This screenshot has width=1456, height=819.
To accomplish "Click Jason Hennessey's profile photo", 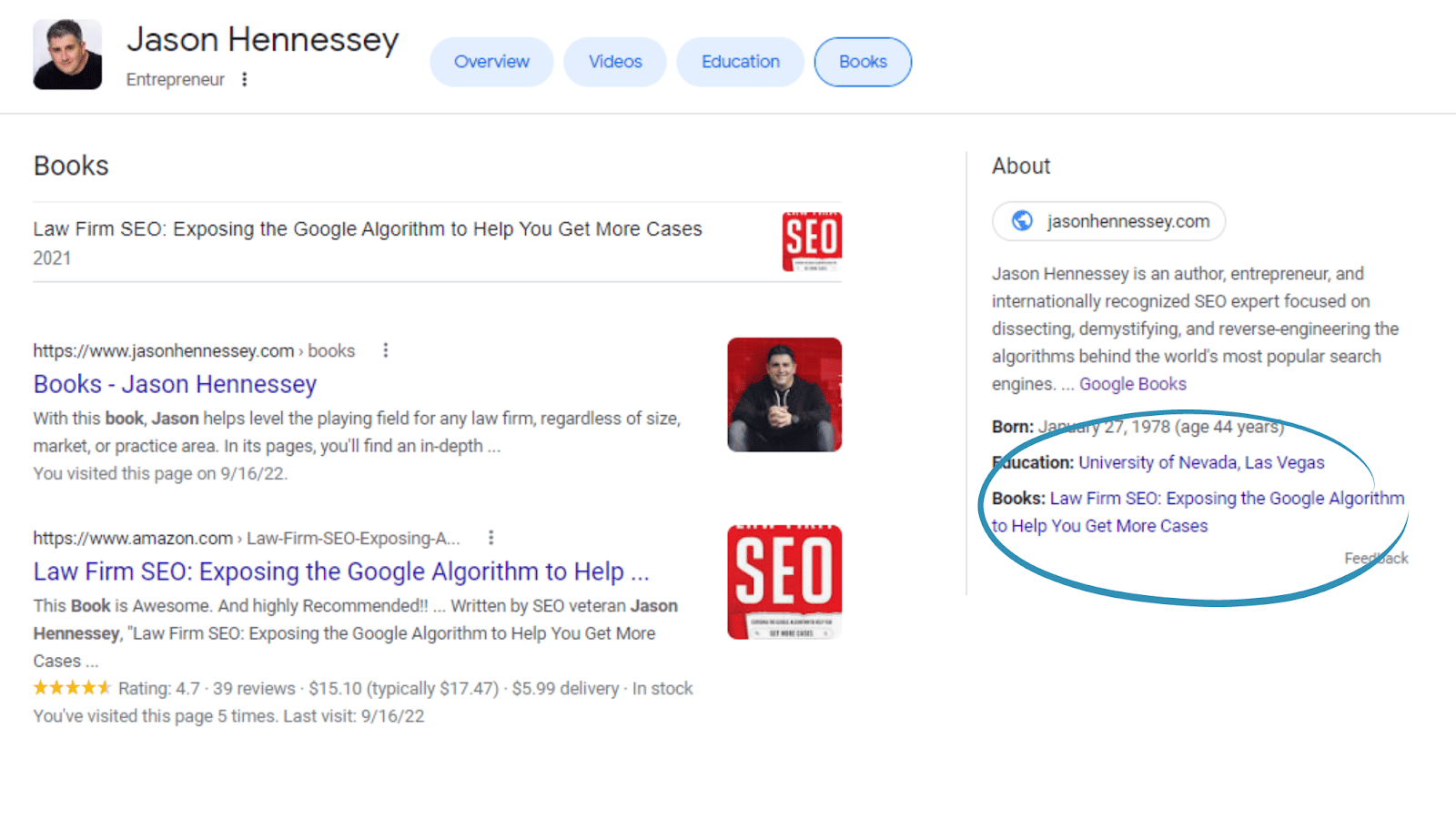I will click(x=67, y=55).
